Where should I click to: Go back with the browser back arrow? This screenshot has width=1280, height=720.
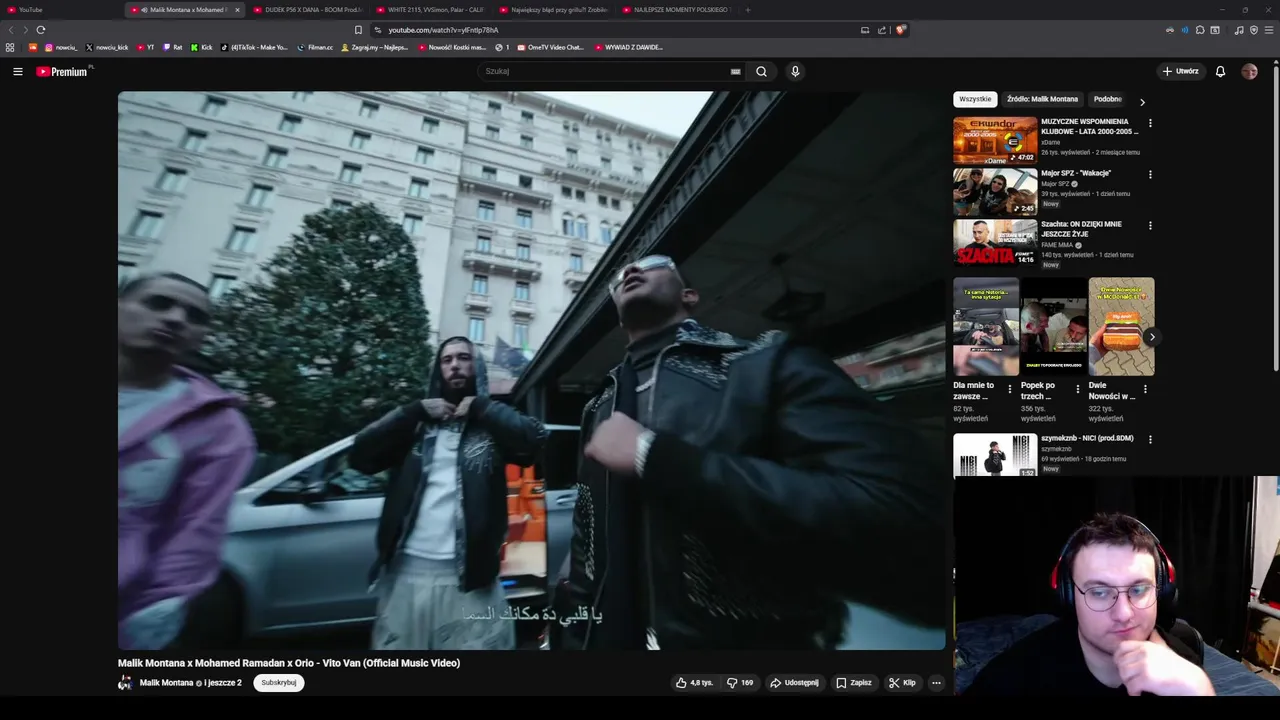click(10, 30)
